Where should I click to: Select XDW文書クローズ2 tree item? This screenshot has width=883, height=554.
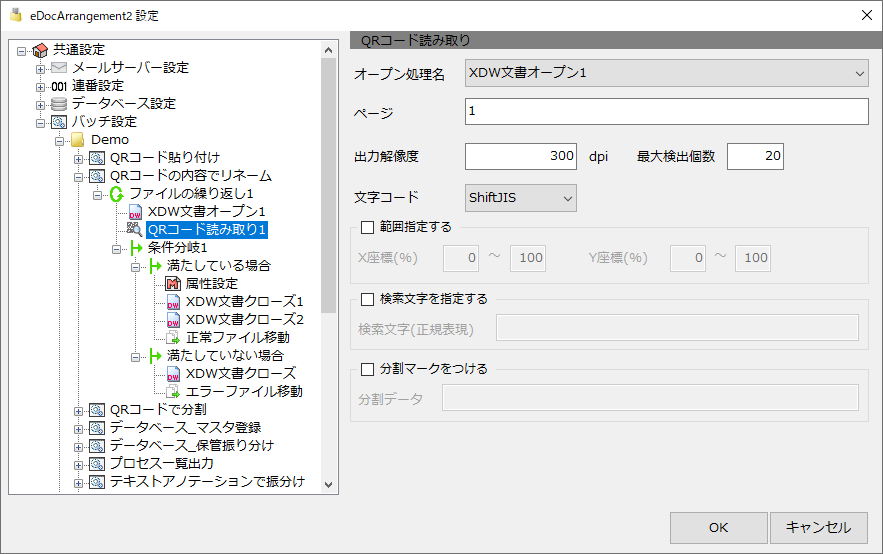[x=244, y=320]
